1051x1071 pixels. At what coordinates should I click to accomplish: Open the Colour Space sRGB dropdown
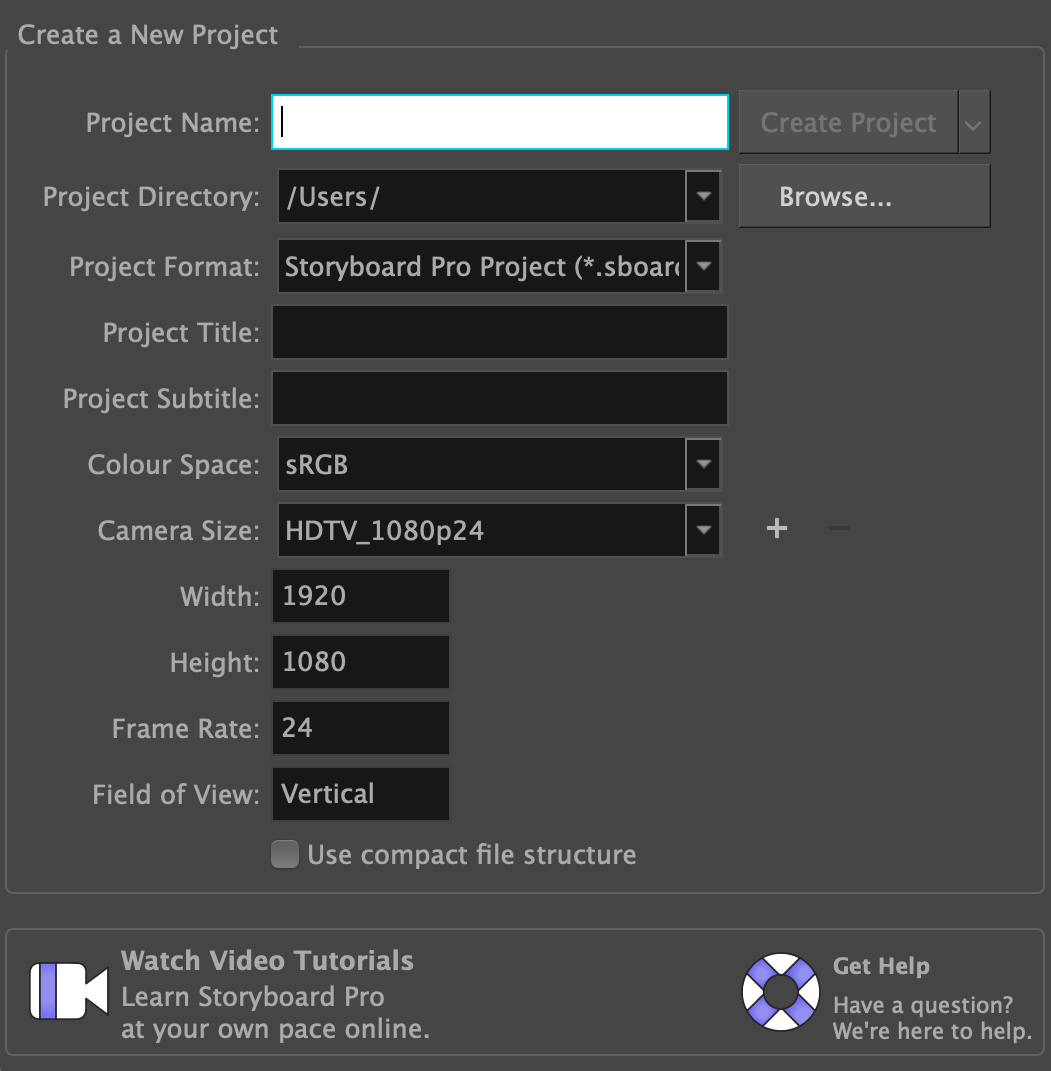click(703, 464)
